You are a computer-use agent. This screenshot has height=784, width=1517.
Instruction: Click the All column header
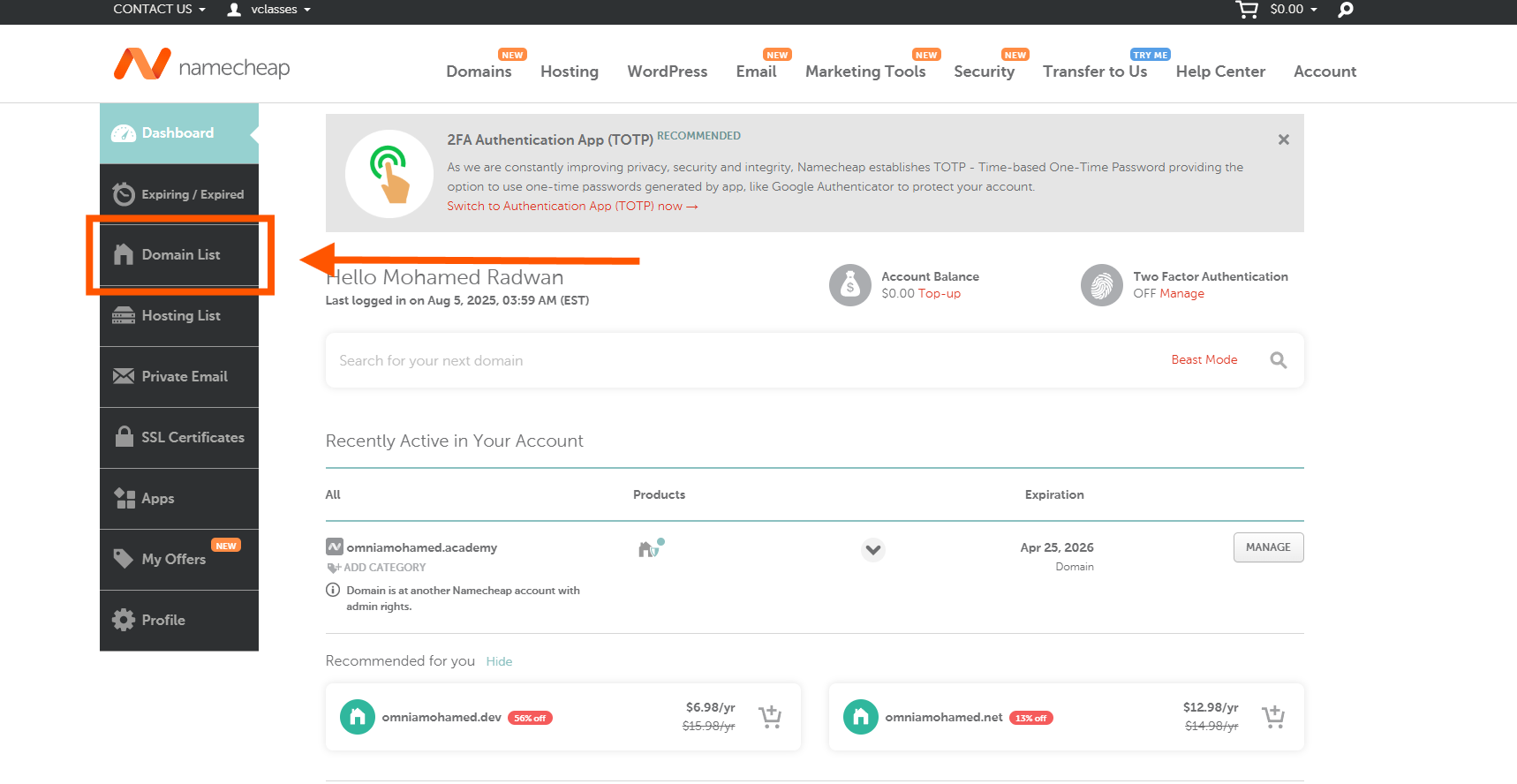pyautogui.click(x=333, y=494)
